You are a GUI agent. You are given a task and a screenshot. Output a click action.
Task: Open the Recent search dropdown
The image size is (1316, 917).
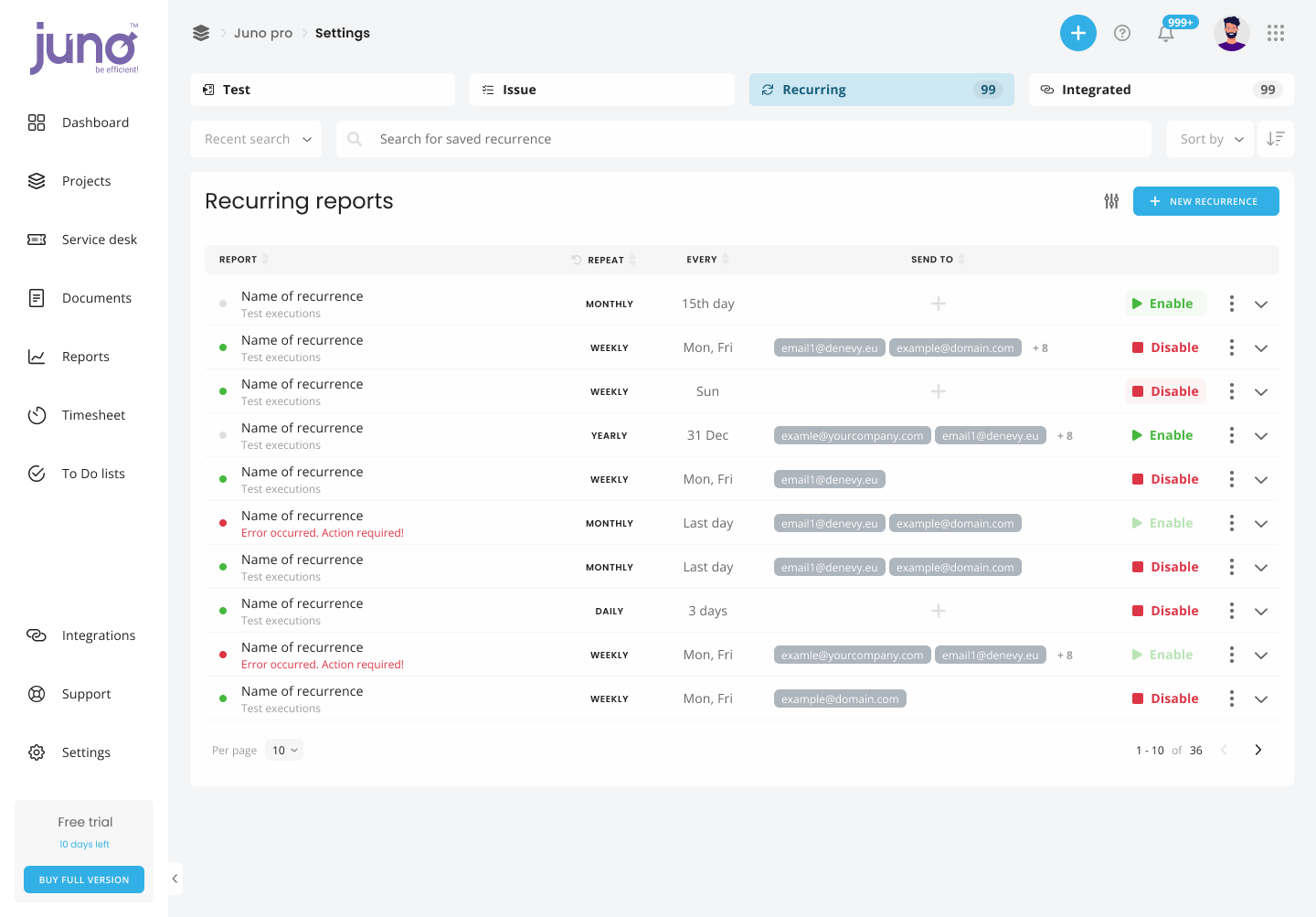(x=256, y=139)
